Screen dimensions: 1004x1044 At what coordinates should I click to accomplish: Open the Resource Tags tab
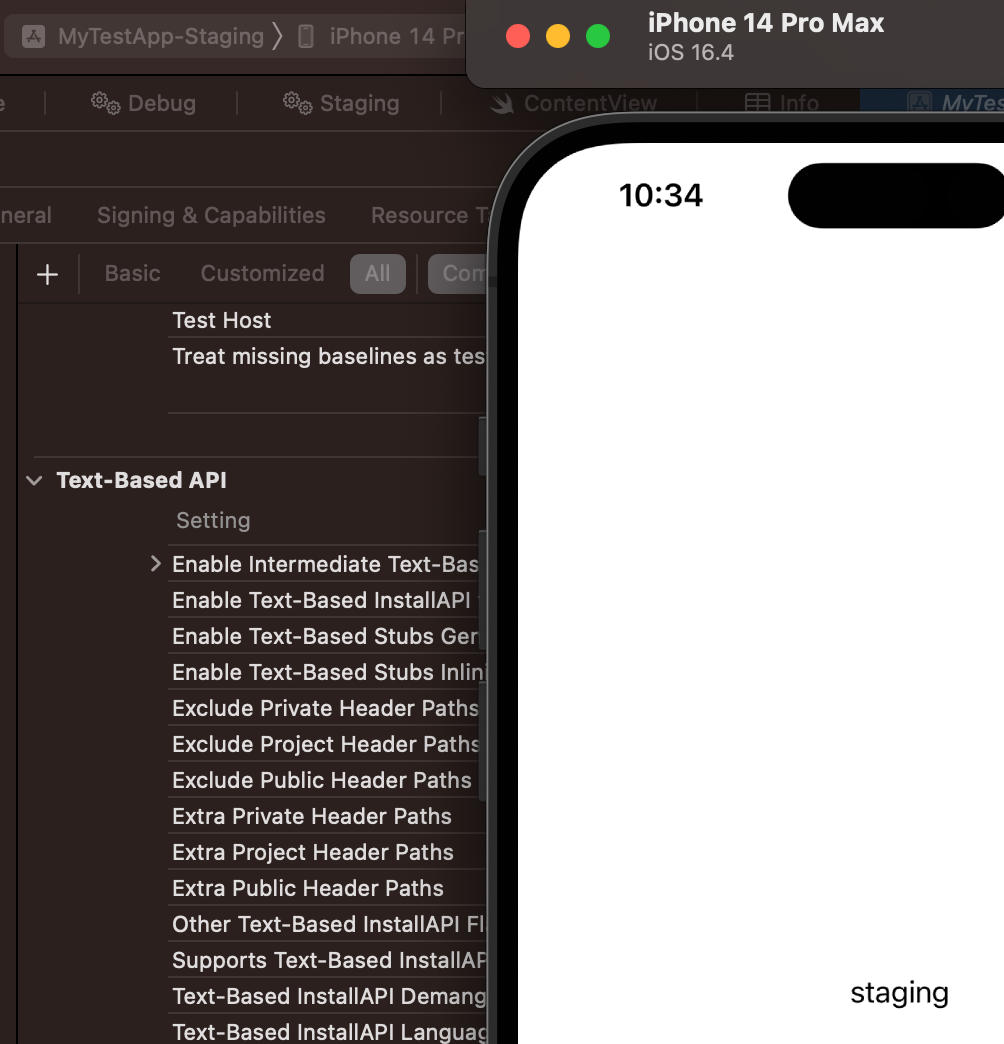tap(431, 215)
